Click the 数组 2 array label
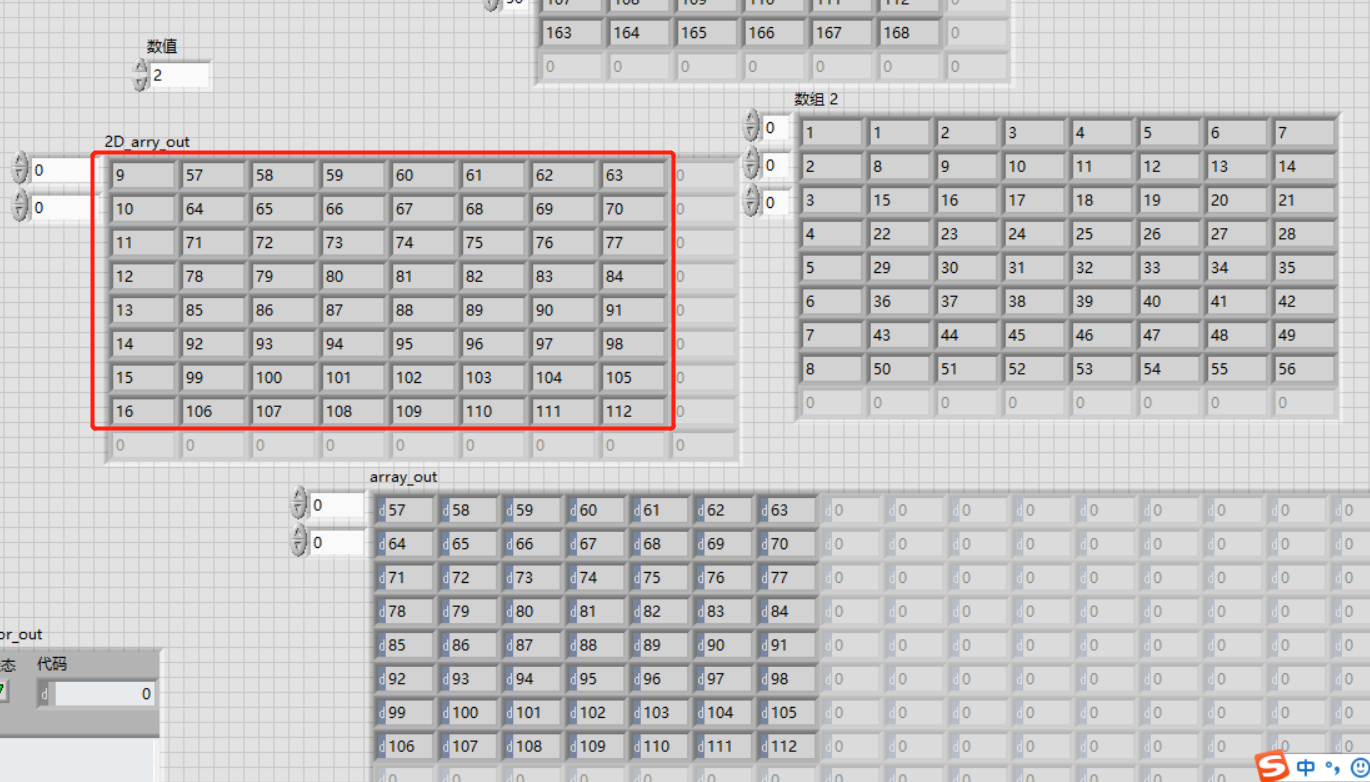The width and height of the screenshot is (1370, 782). (x=816, y=99)
